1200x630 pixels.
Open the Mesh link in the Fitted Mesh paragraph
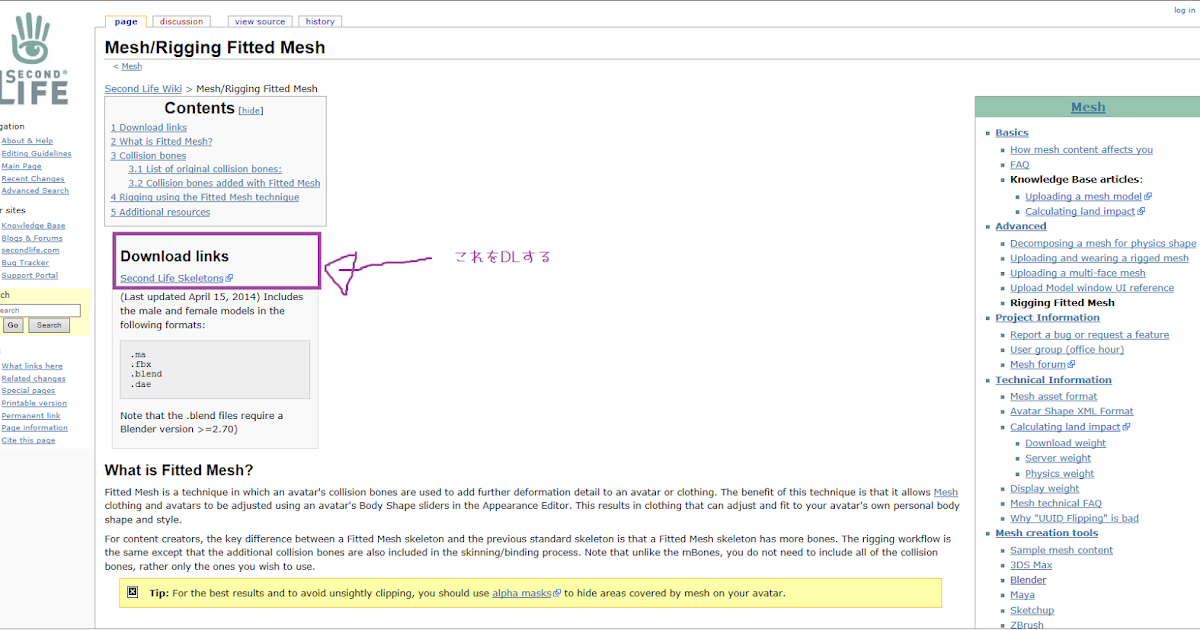945,492
